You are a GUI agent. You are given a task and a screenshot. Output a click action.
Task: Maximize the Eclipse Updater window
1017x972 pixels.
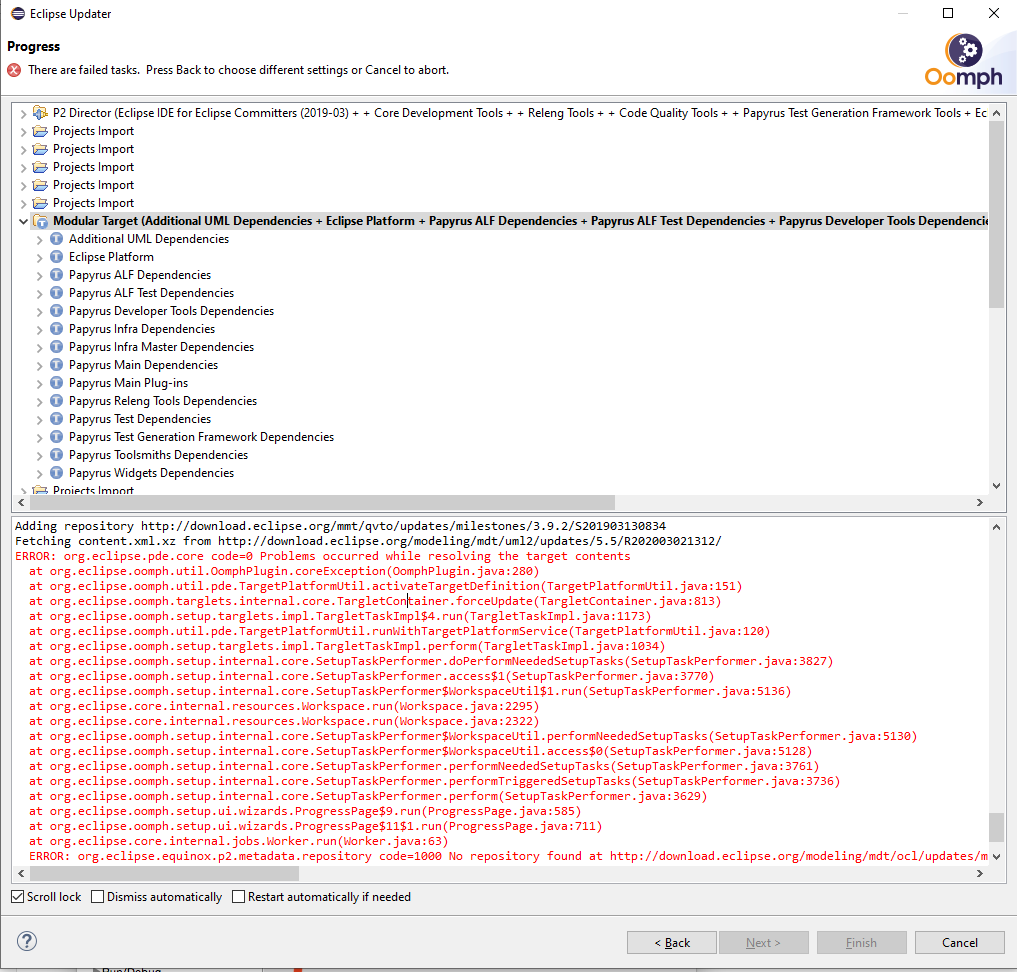[x=948, y=13]
